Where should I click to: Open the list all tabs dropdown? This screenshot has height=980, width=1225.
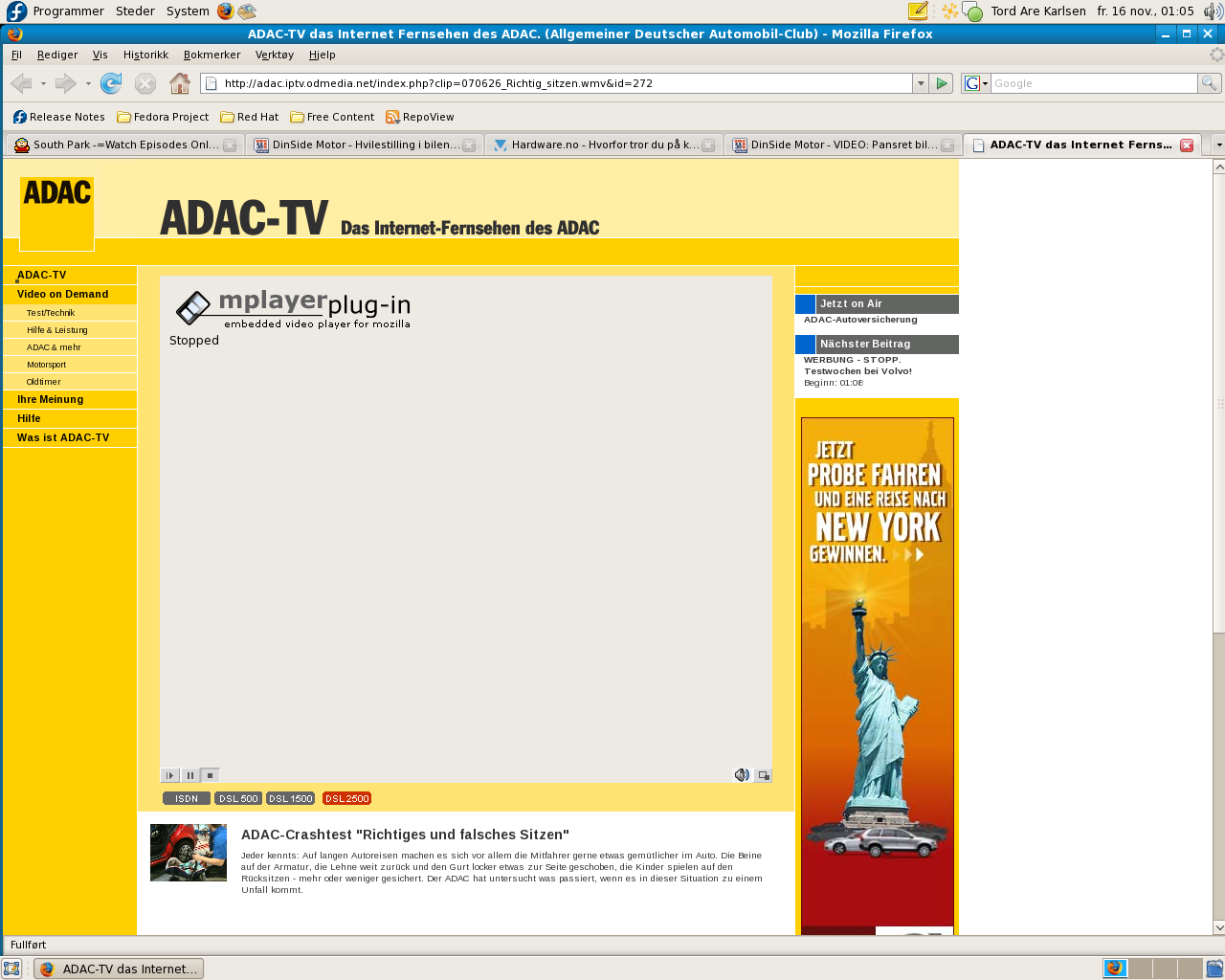coord(1218,145)
